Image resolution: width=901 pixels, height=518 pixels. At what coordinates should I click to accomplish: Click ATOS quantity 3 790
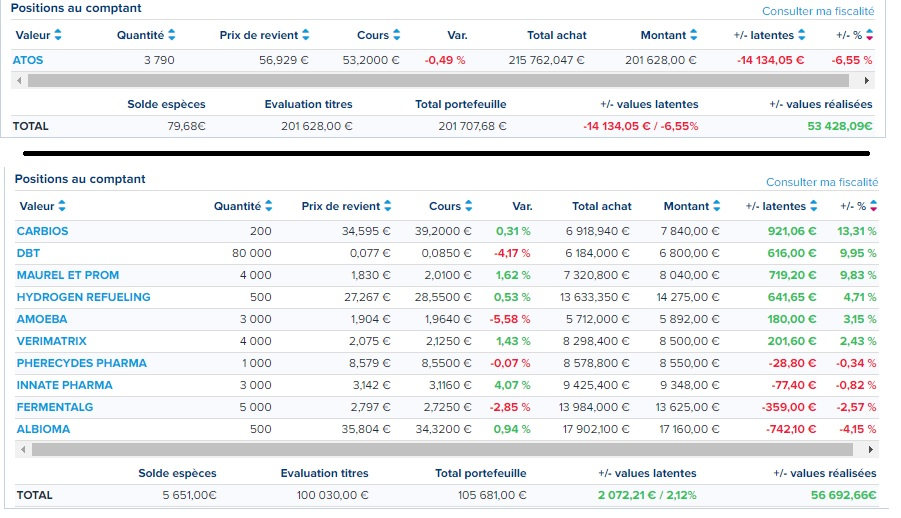coord(159,60)
